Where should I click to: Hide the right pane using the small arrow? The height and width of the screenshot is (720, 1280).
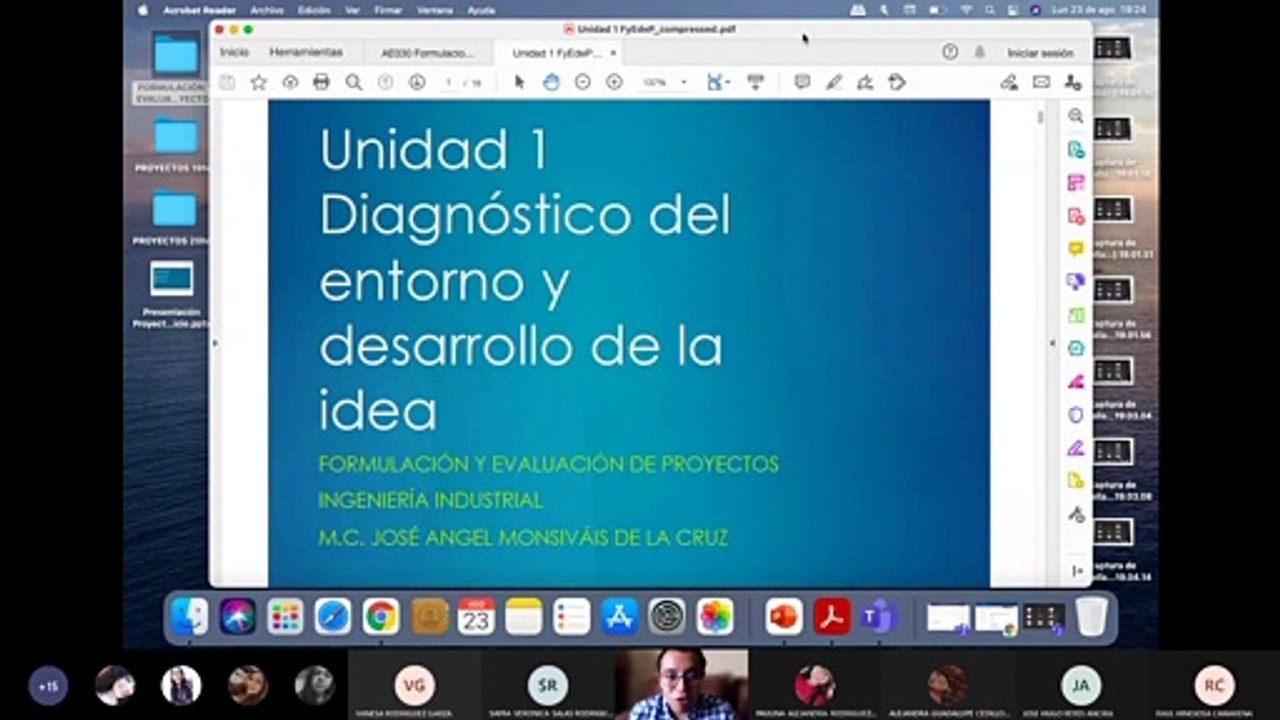pyautogui.click(x=1052, y=343)
